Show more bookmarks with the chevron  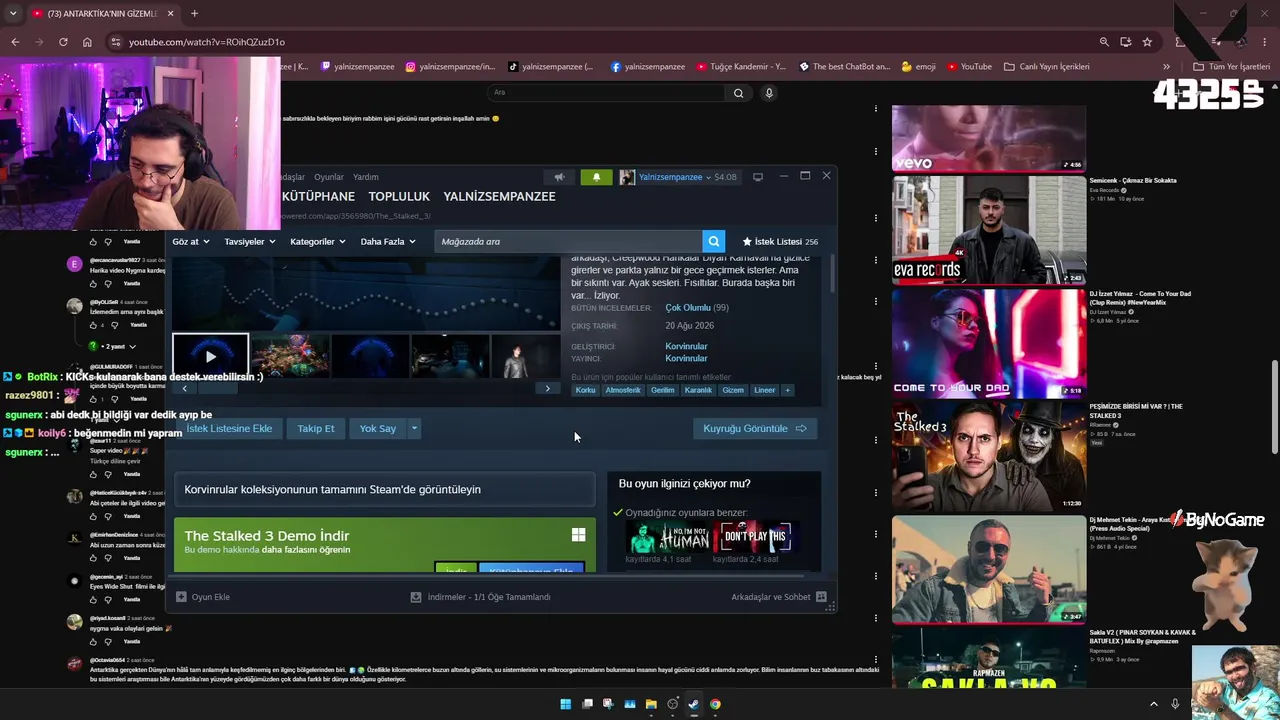[1166, 67]
